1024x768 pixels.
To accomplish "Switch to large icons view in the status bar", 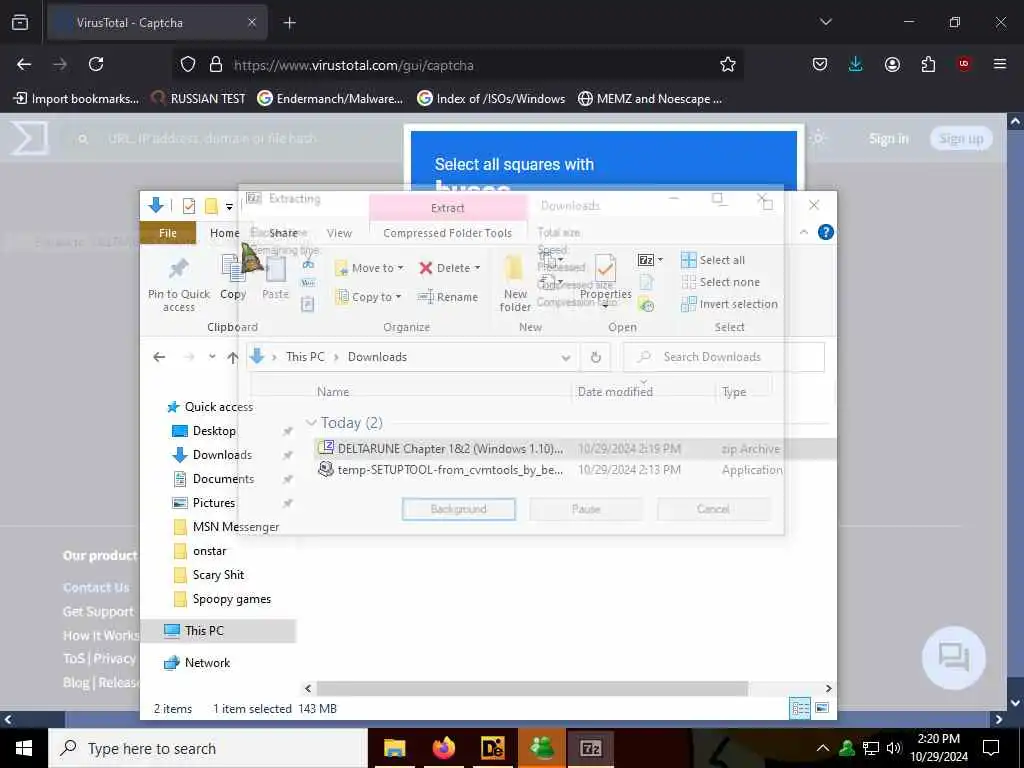I will (822, 709).
